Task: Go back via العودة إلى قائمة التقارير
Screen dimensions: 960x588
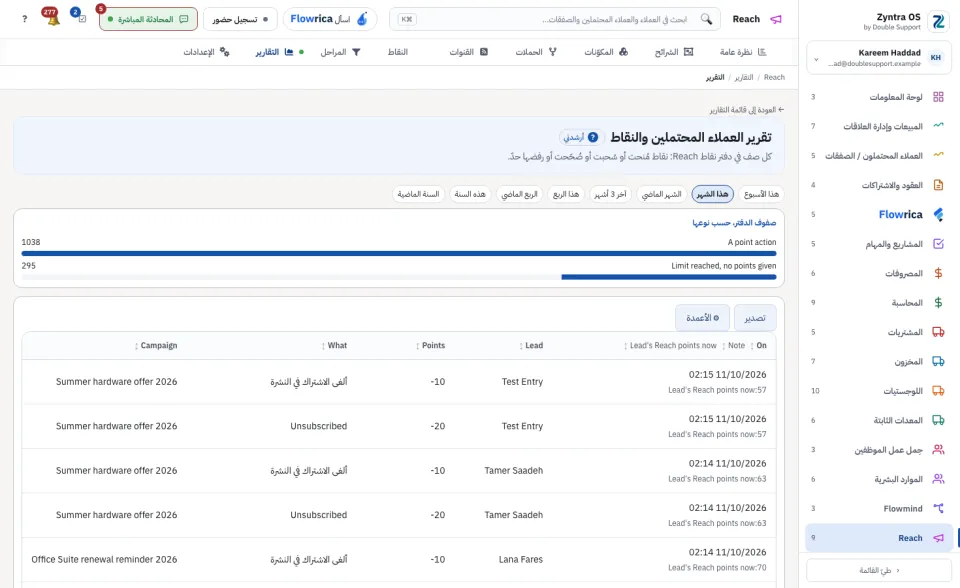Action: coord(747,110)
